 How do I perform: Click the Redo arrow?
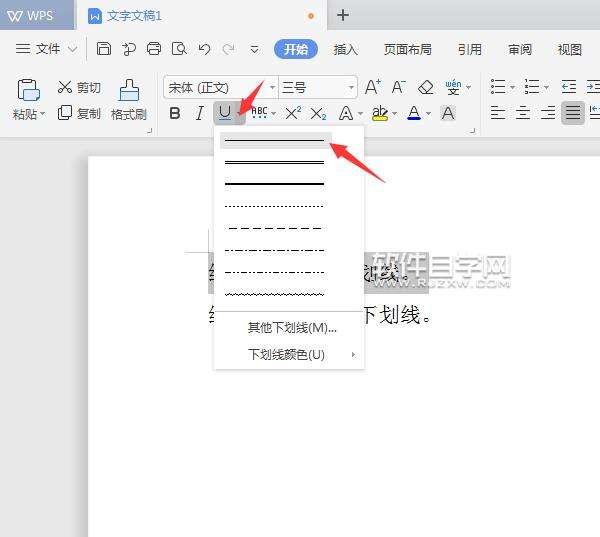point(228,49)
